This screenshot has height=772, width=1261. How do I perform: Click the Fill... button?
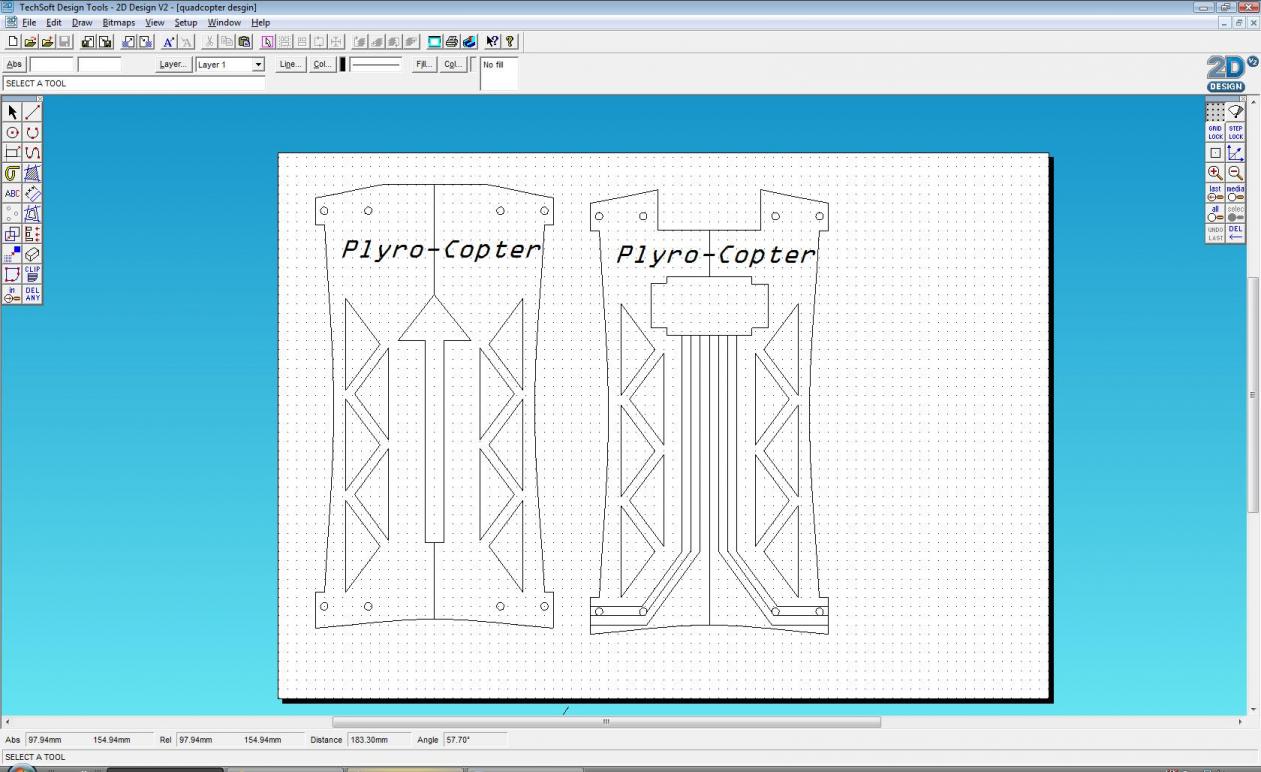(424, 64)
